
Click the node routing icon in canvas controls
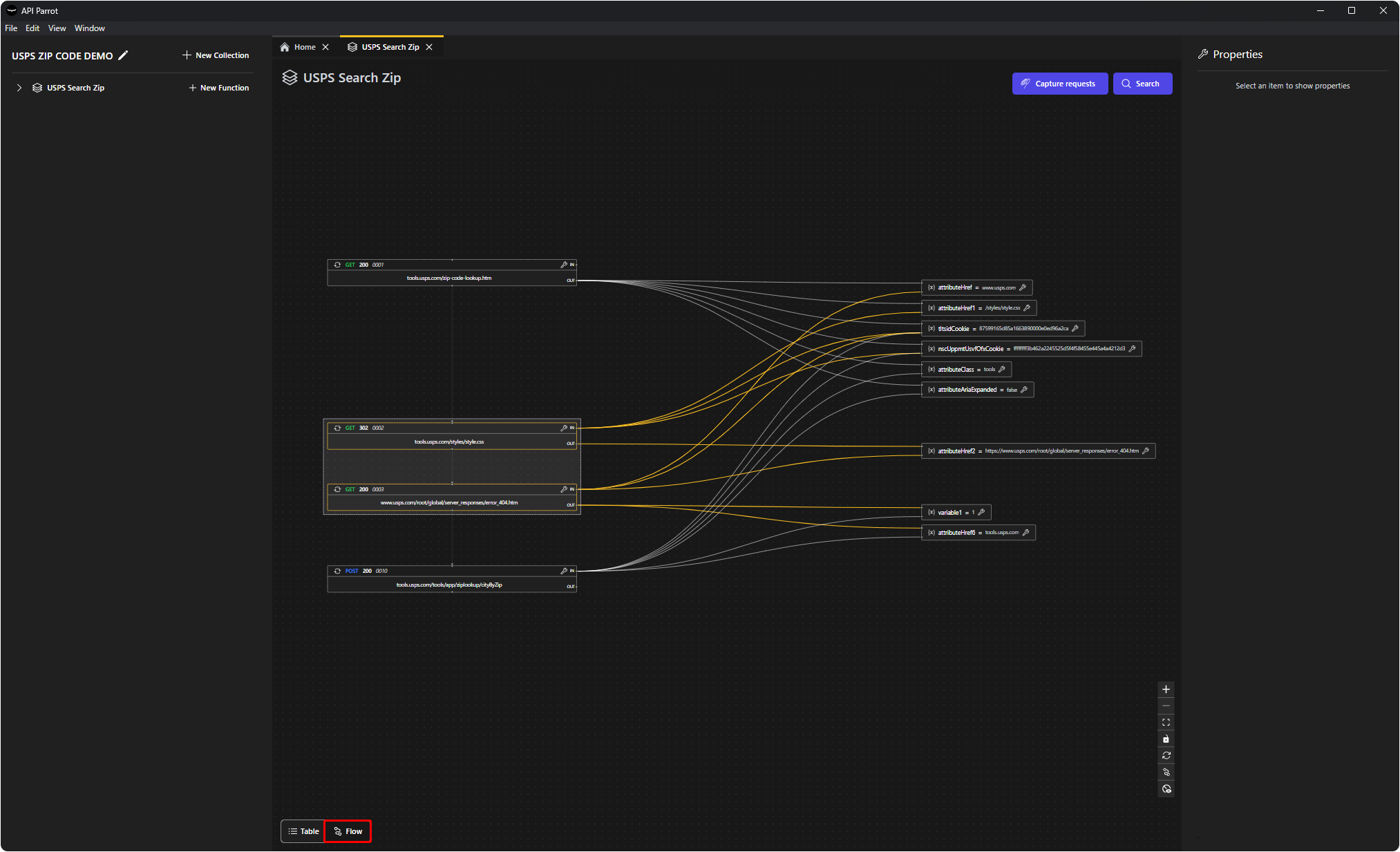point(1166,773)
